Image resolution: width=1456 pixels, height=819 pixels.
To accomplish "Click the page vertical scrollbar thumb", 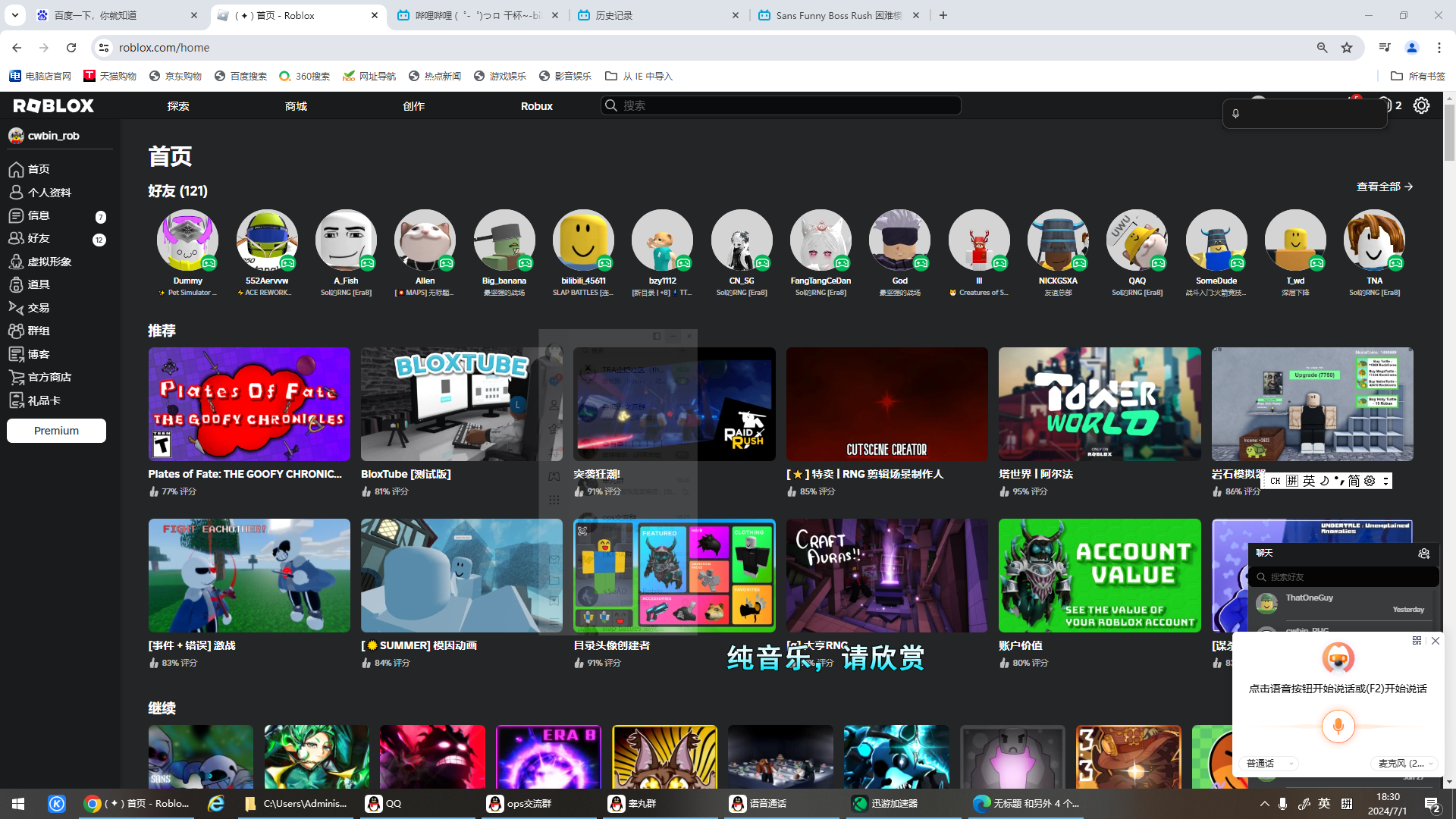I will pyautogui.click(x=1449, y=133).
